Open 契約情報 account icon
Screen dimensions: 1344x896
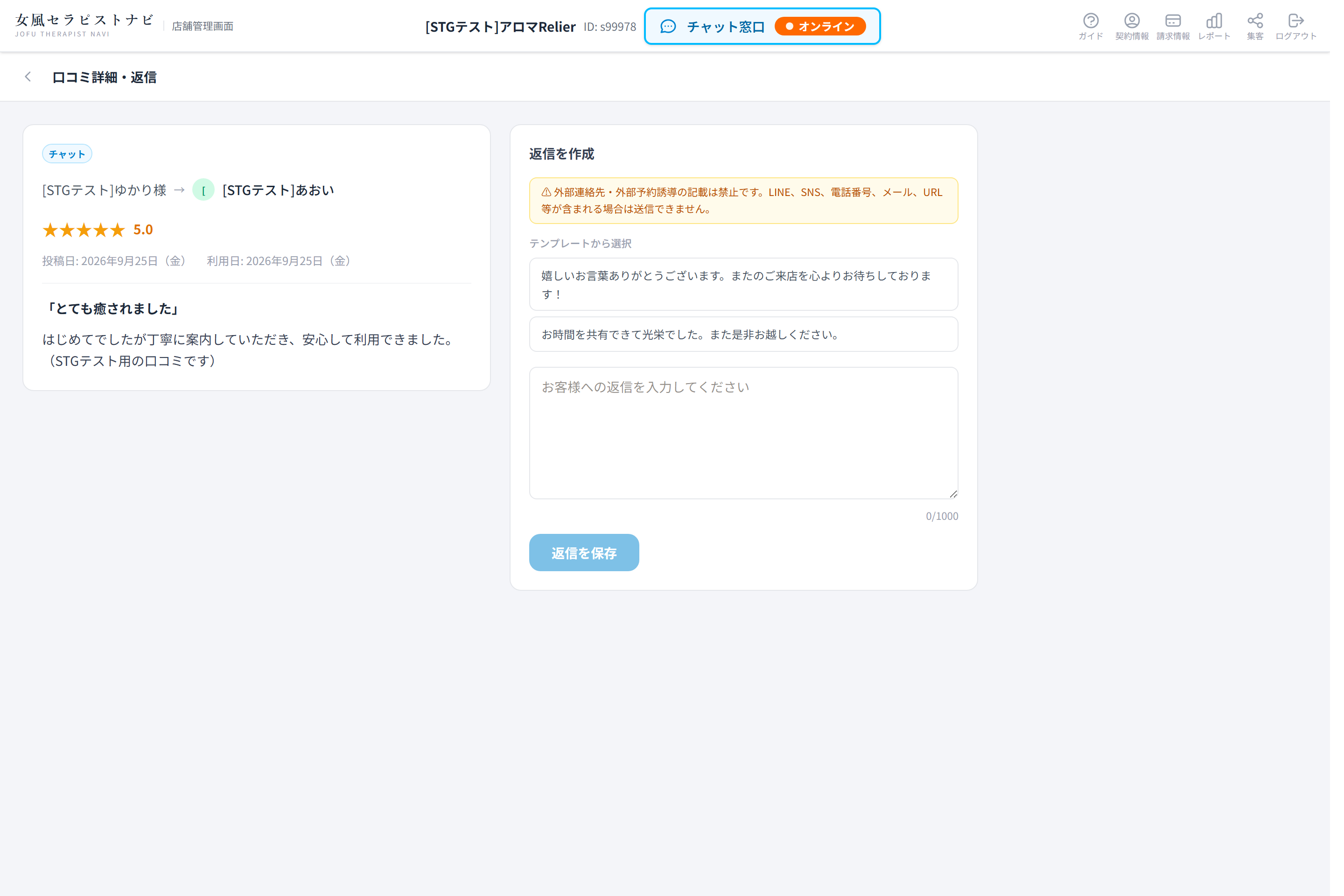[1143, 26]
